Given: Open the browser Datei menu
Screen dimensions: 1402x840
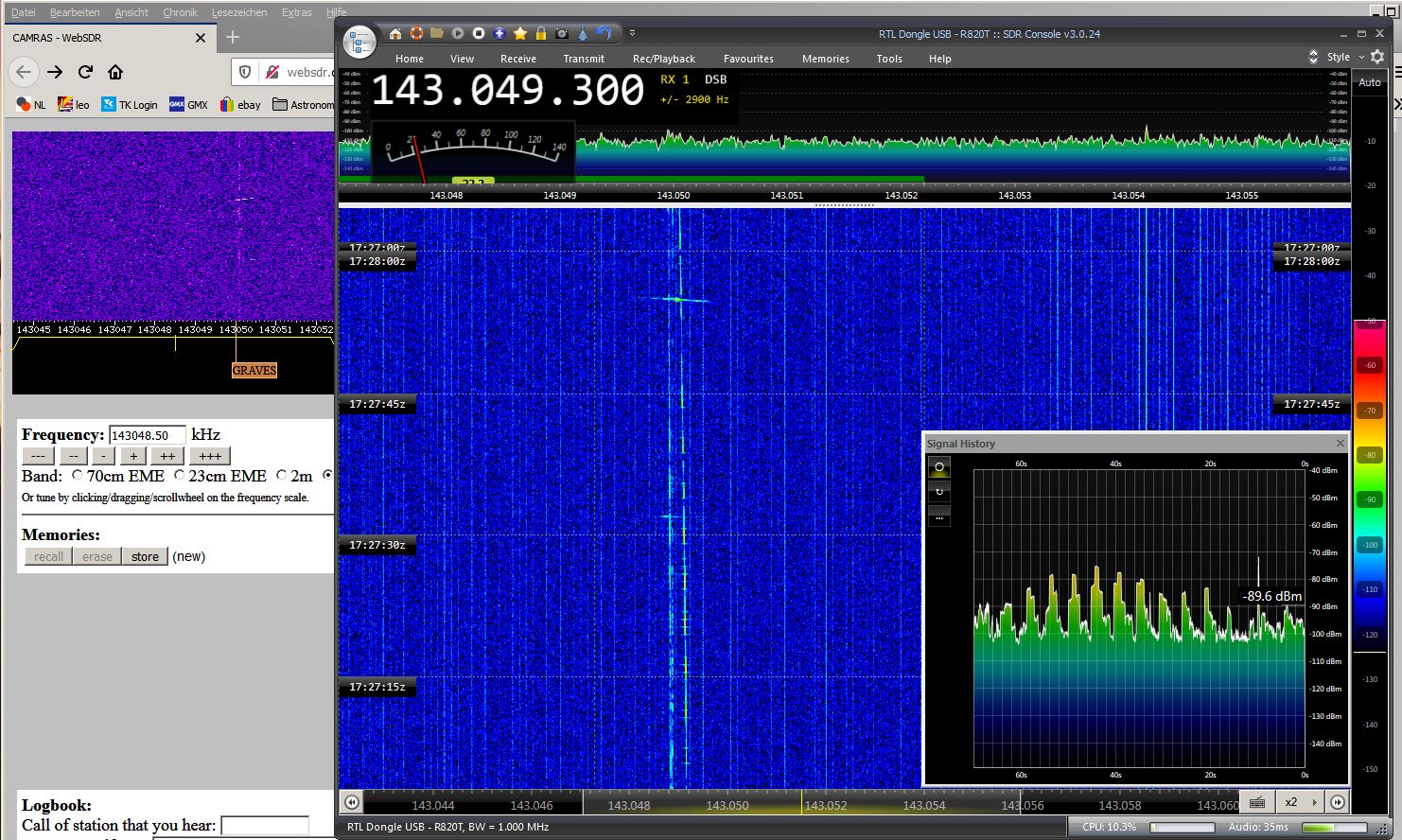Looking at the screenshot, I should click(23, 12).
